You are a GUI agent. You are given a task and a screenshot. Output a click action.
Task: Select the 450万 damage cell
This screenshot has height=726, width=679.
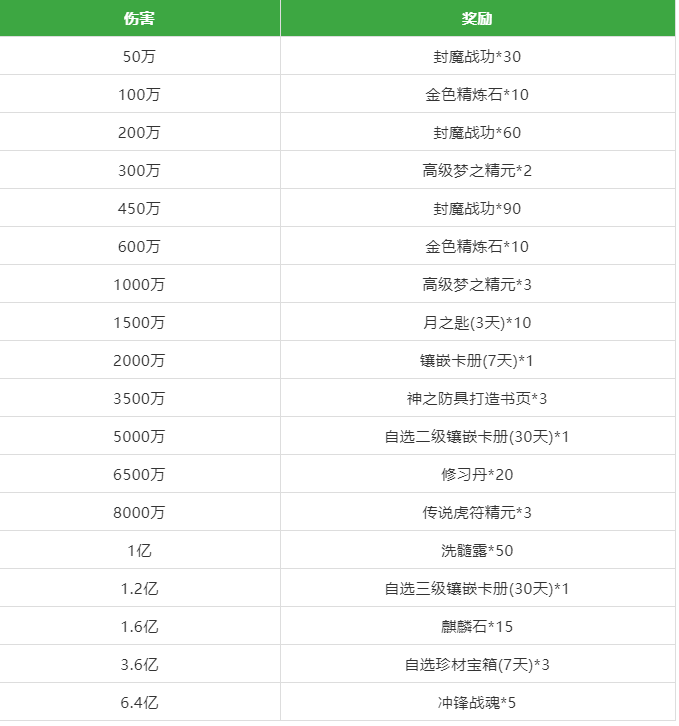(x=139, y=208)
